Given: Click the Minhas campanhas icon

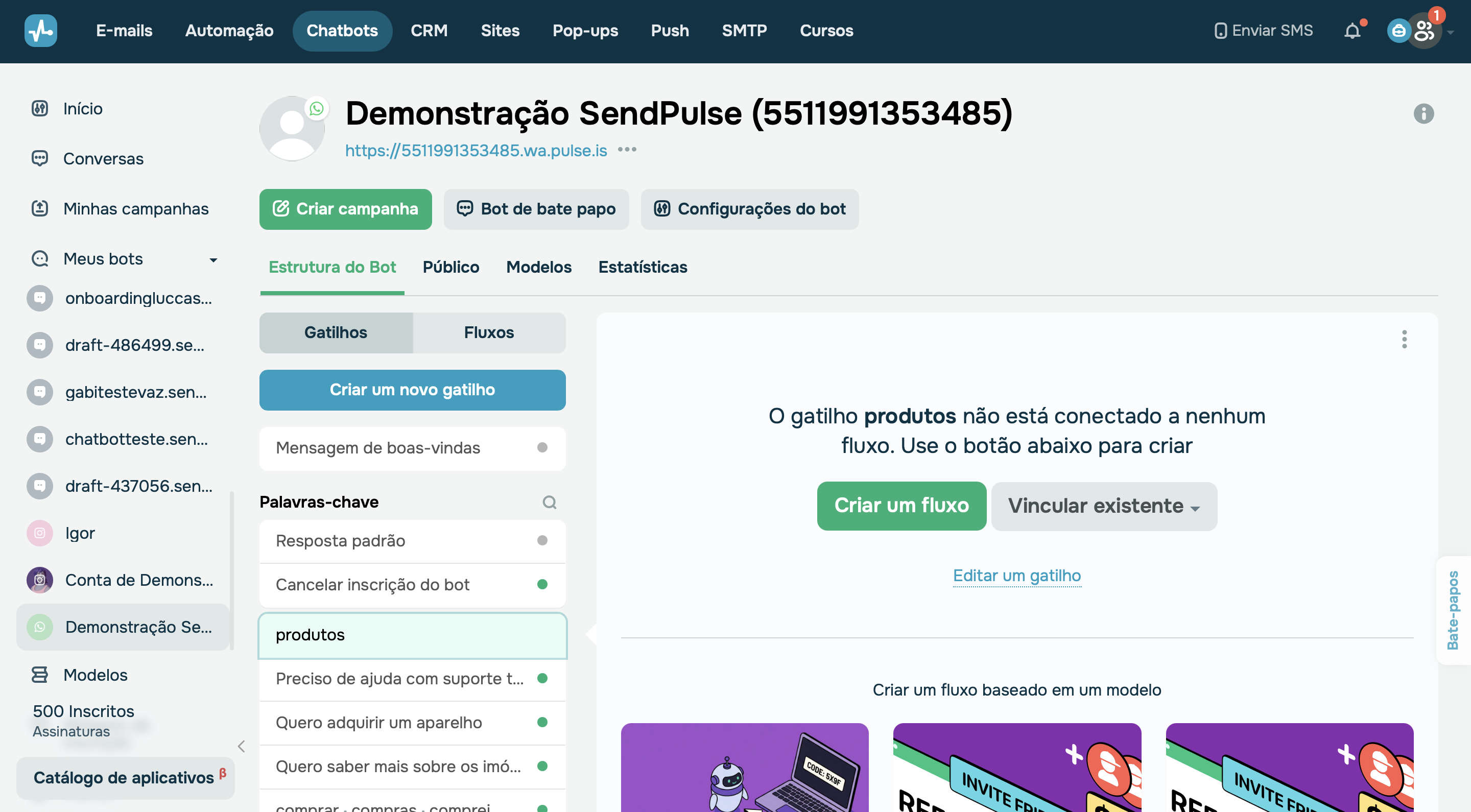Looking at the screenshot, I should [39, 208].
